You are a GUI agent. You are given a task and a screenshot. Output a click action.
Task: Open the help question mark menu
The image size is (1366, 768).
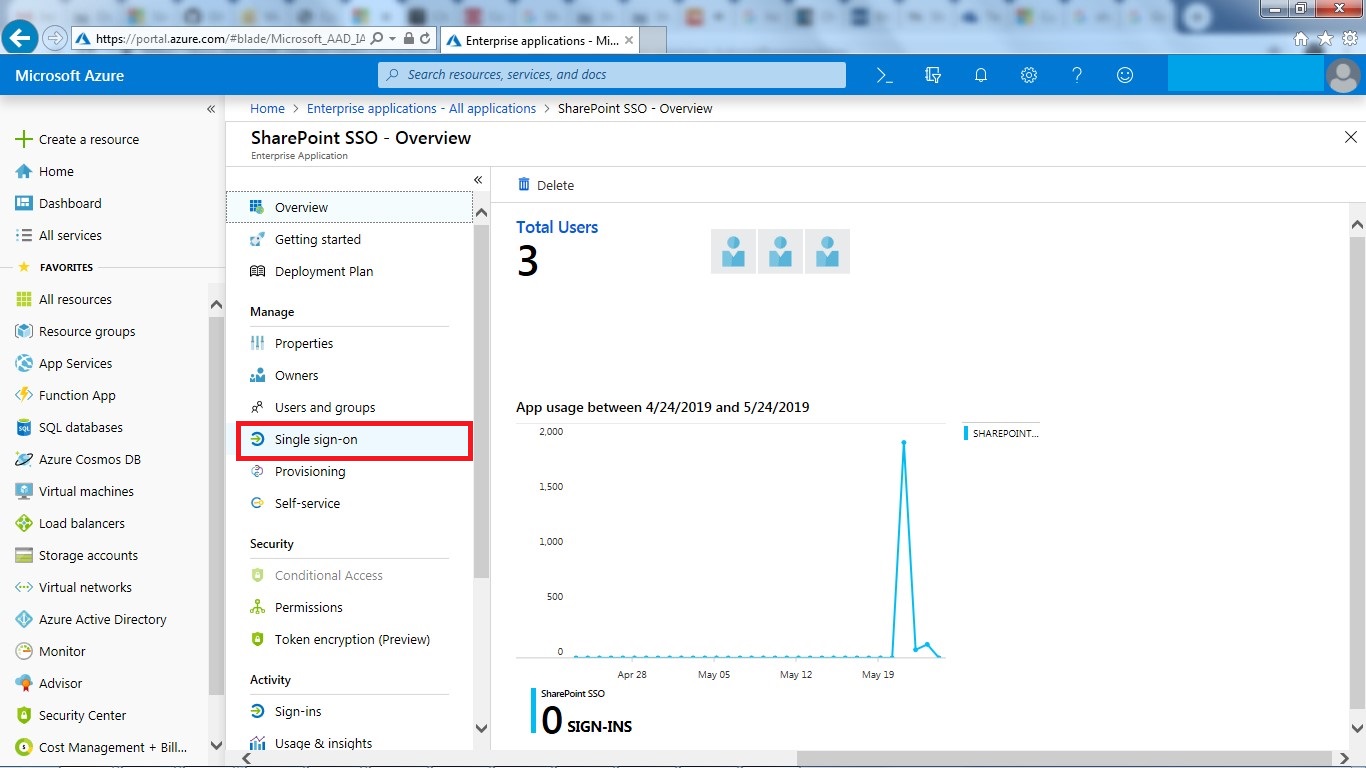pyautogui.click(x=1076, y=74)
